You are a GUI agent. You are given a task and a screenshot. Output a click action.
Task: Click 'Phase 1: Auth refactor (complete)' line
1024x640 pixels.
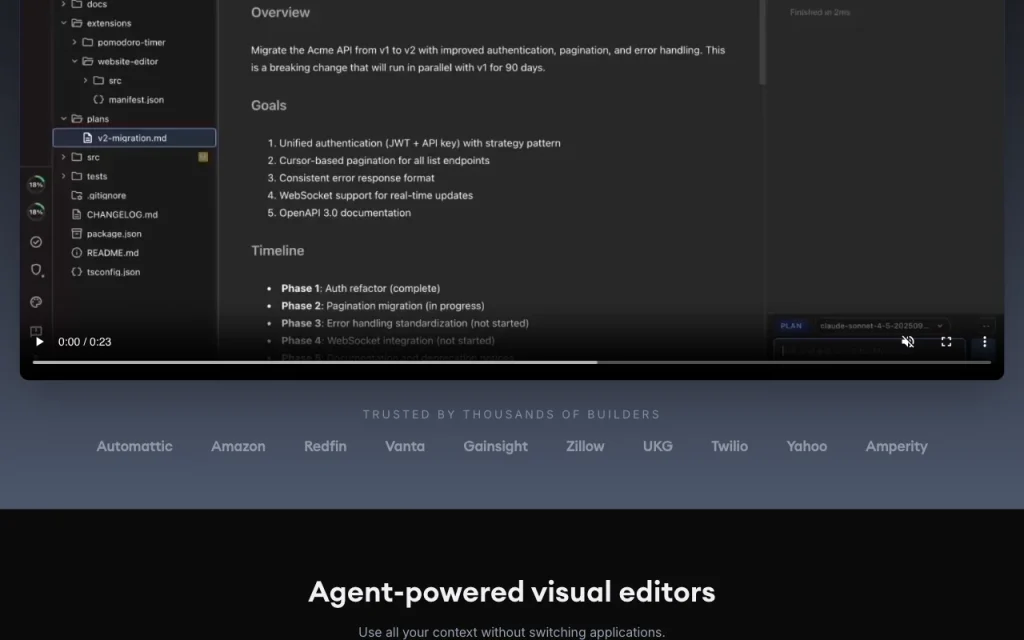coord(360,288)
